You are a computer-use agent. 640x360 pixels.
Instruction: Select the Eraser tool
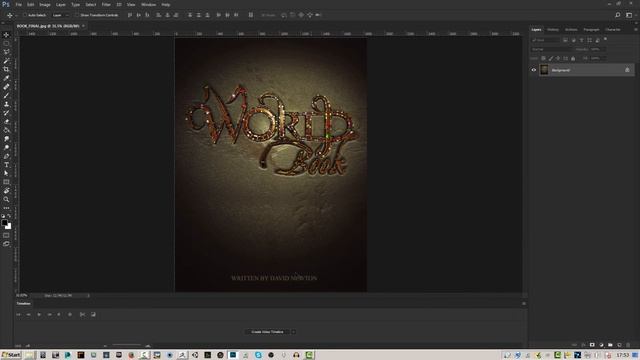click(x=6, y=121)
